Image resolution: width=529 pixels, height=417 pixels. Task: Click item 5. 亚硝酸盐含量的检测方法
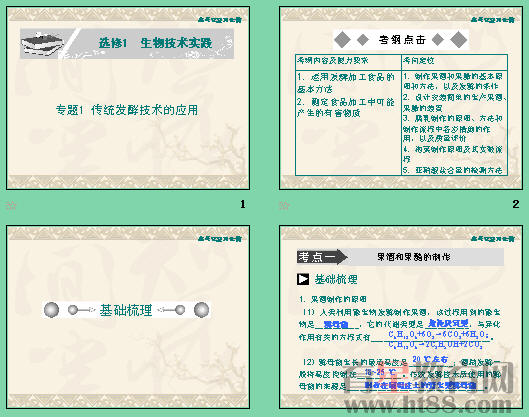(453, 170)
